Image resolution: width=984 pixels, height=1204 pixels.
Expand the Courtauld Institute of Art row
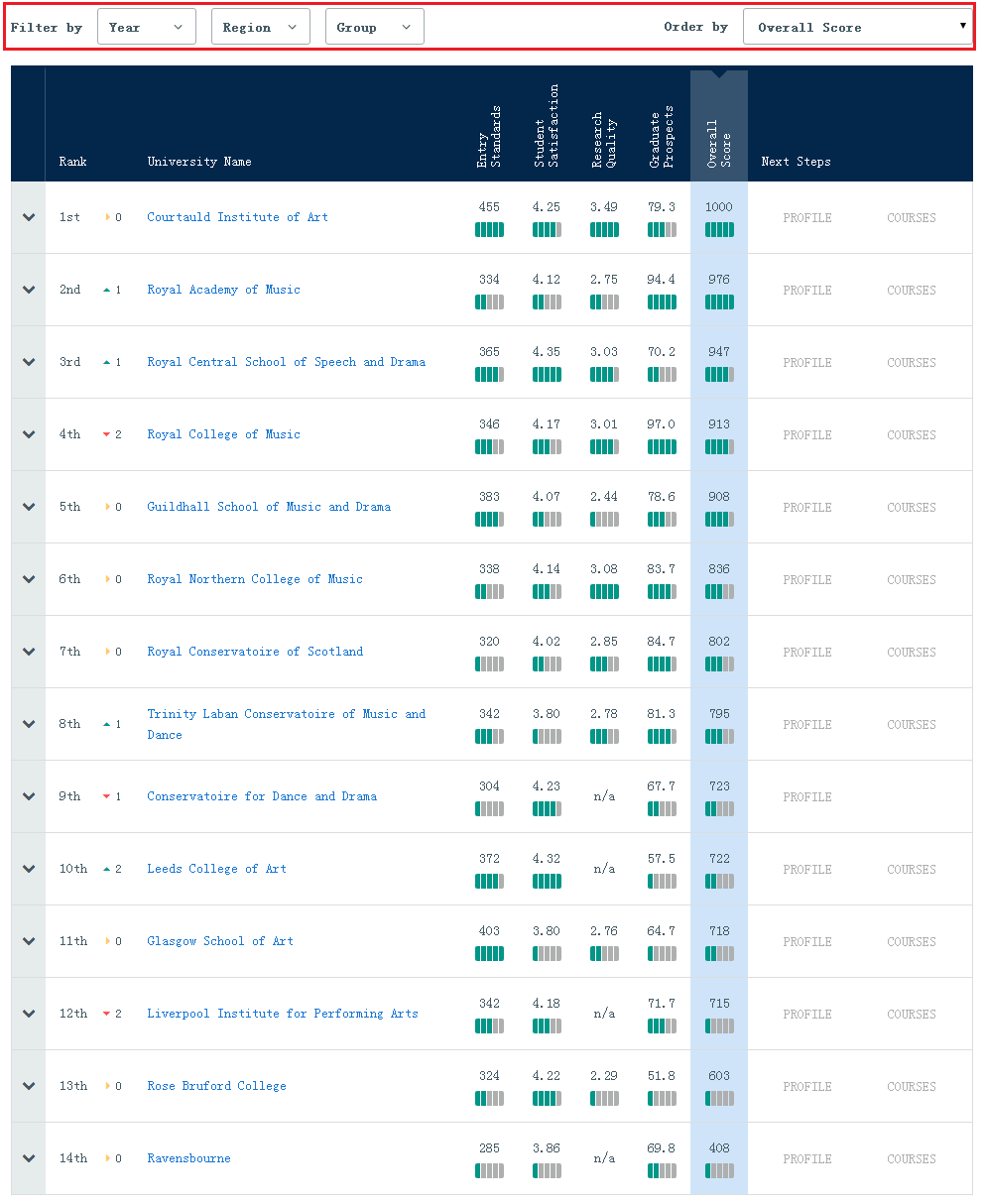[x=29, y=217]
